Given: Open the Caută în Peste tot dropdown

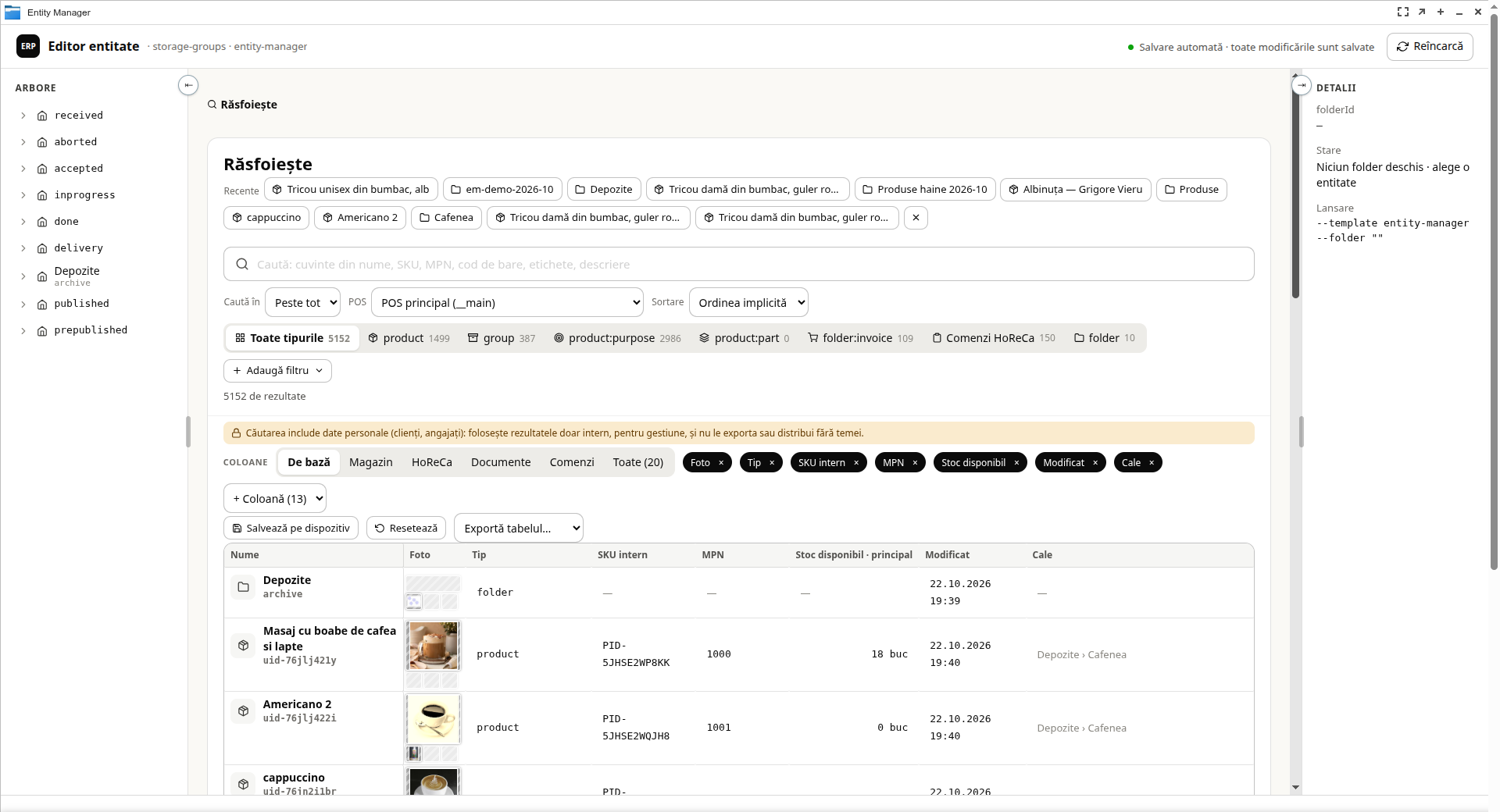Looking at the screenshot, I should click(302, 302).
